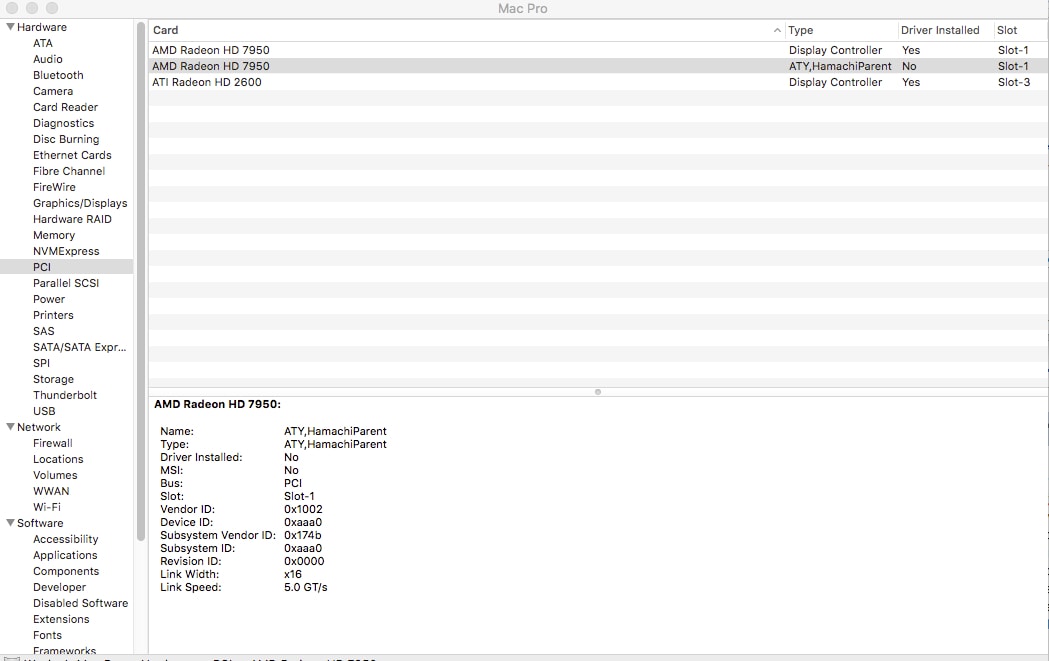Click Link Speed value 5.0 GT/s

click(x=306, y=587)
